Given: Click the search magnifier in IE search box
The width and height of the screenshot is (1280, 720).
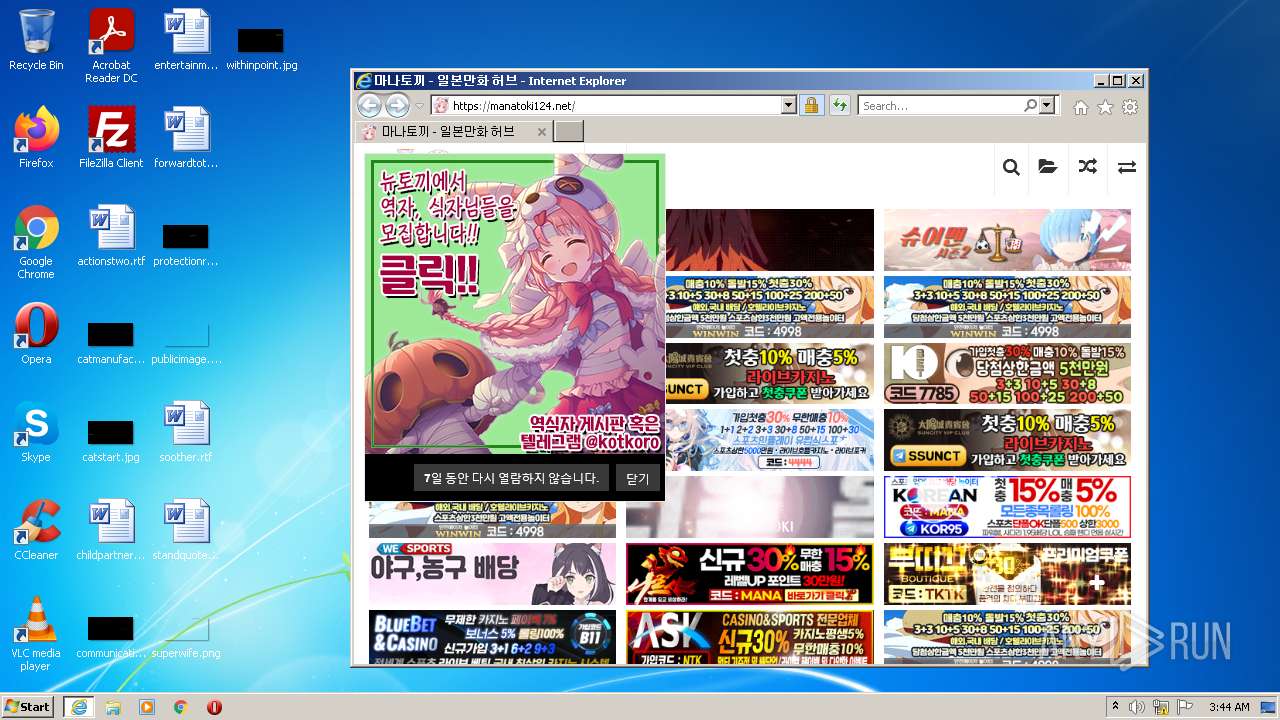Looking at the screenshot, I should 1030,105.
